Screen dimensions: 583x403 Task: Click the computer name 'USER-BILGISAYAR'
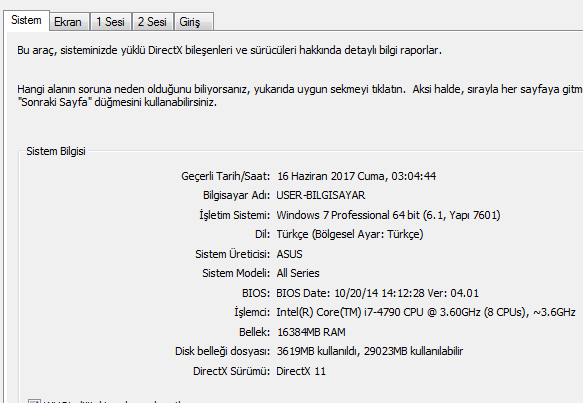(321, 195)
